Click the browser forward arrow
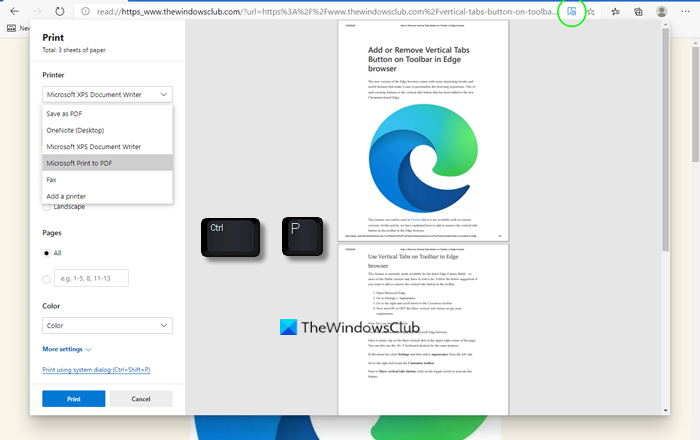The image size is (700, 440). pos(37,11)
